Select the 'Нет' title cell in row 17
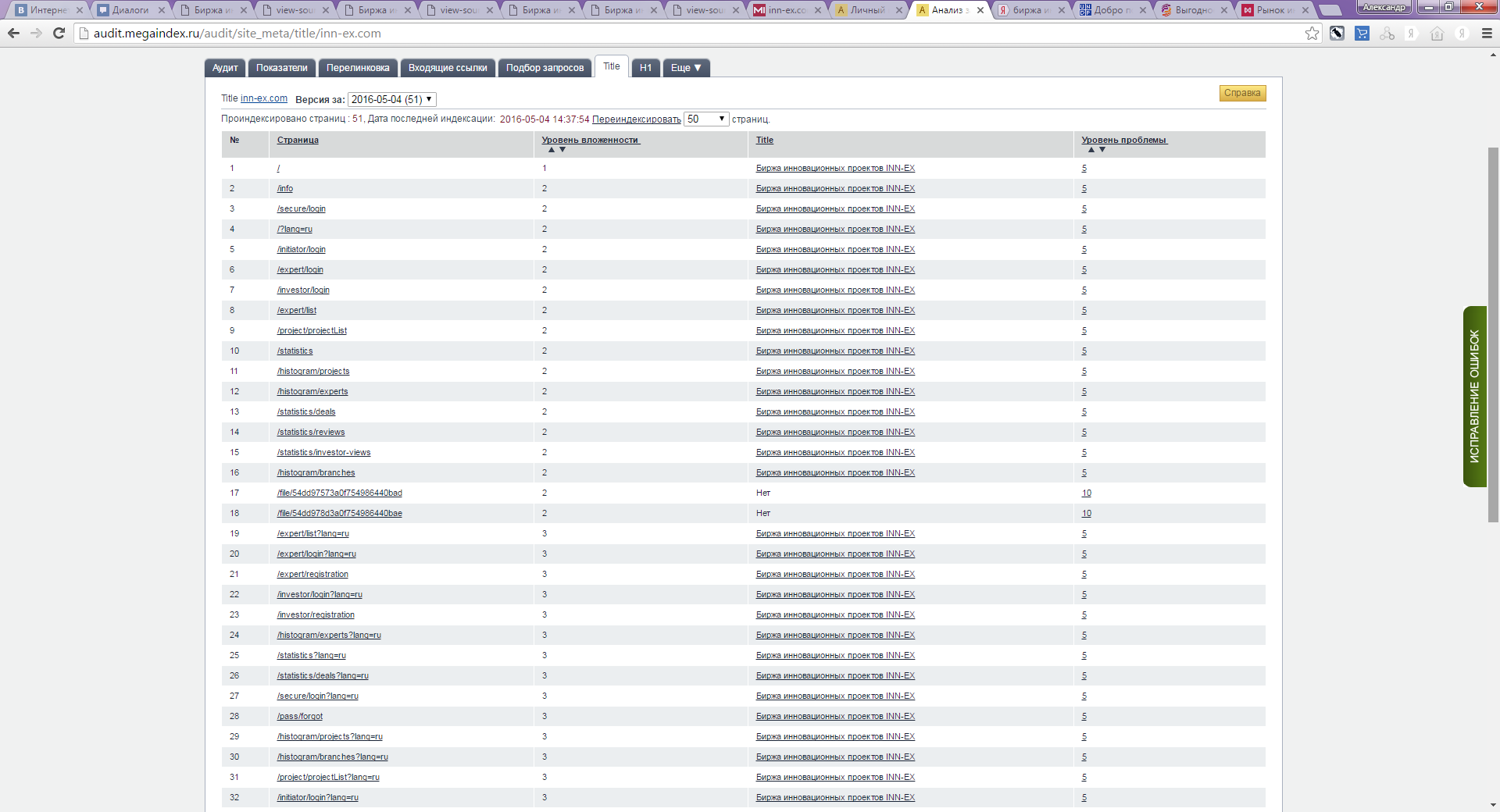Screen dimensions: 1500x812 click(x=763, y=493)
